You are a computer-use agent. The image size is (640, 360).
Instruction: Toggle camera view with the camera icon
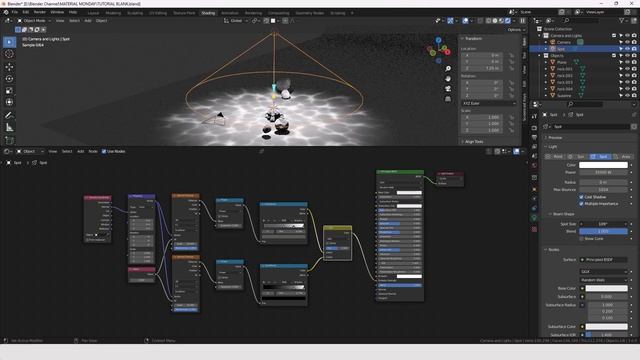click(448, 89)
